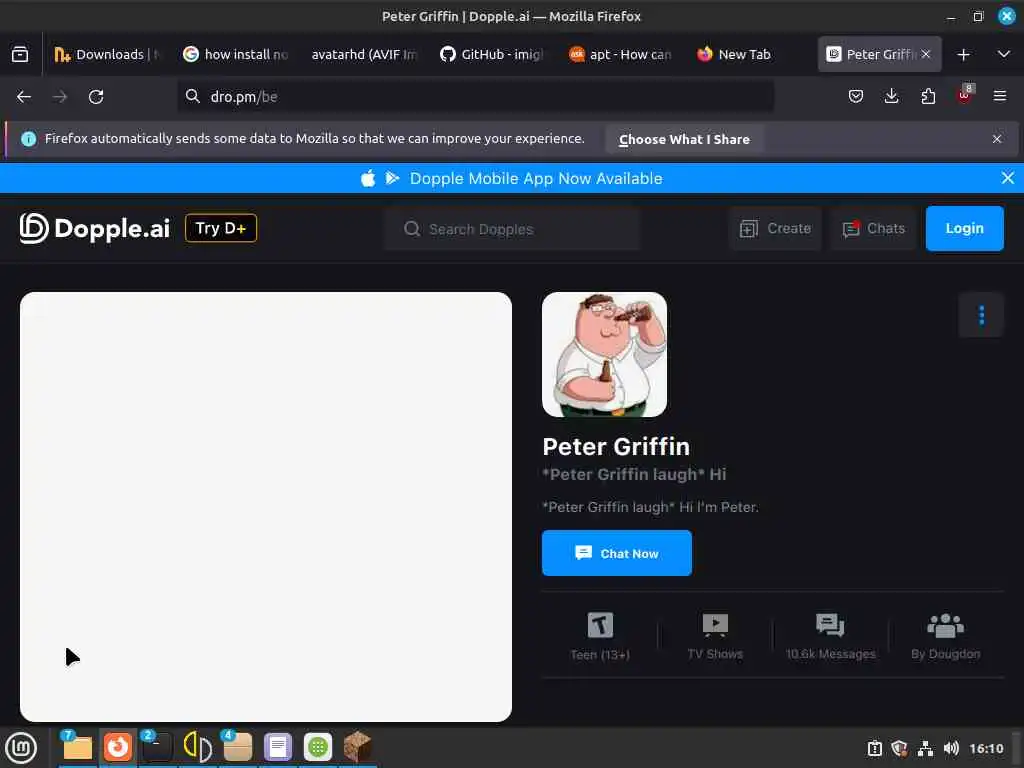Close the blue mobile app banner
Screen dimensions: 1024x768
pyautogui.click(x=1008, y=178)
